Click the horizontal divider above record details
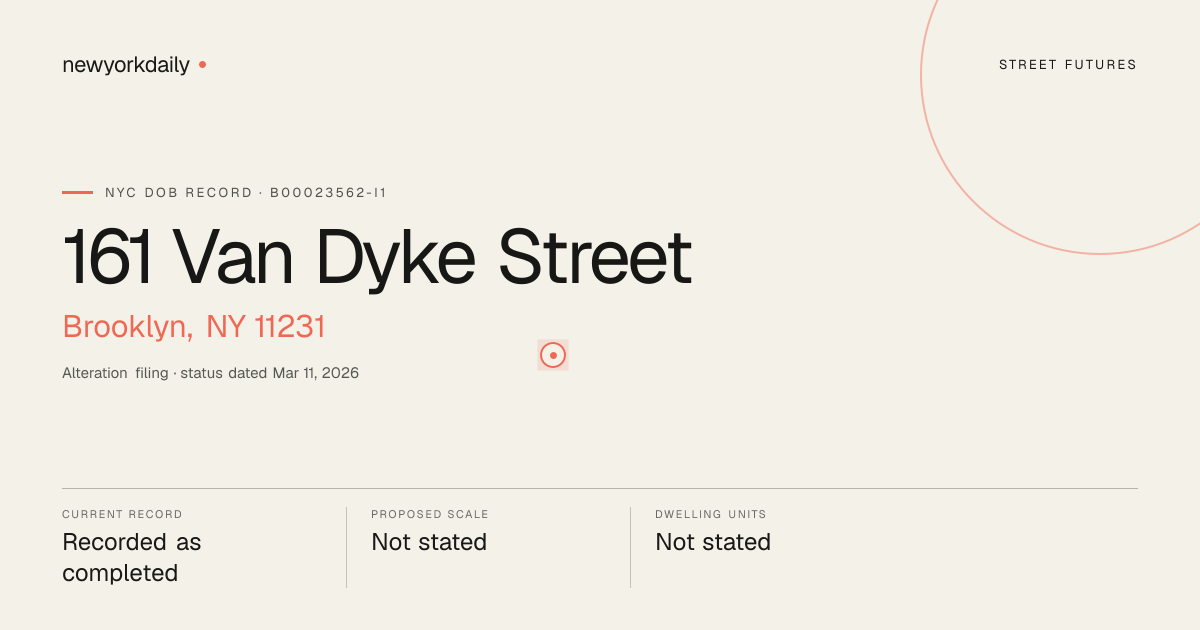Viewport: 1200px width, 630px height. click(600, 488)
